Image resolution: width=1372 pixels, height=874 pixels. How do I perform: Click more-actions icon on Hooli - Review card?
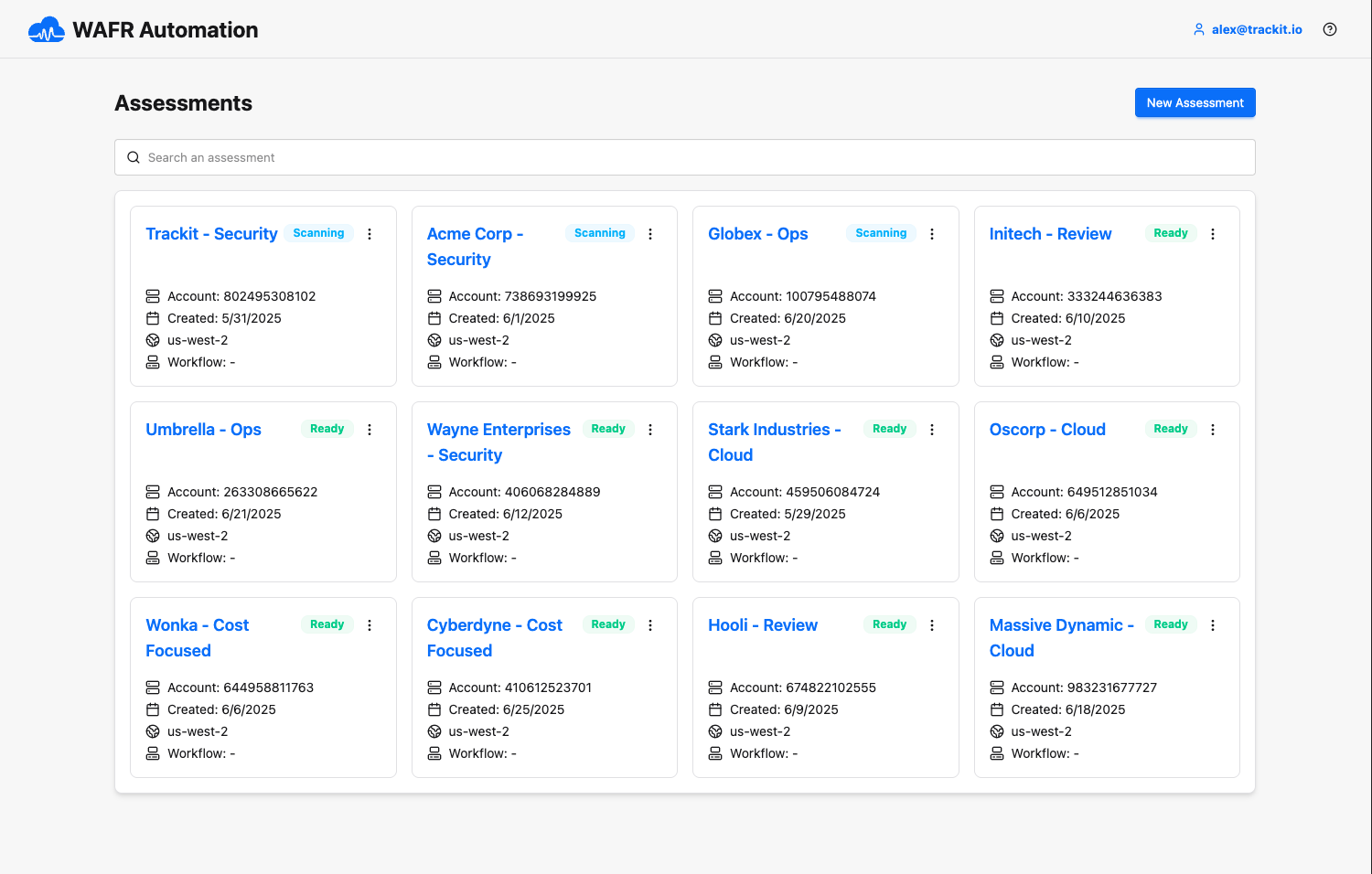tap(932, 625)
